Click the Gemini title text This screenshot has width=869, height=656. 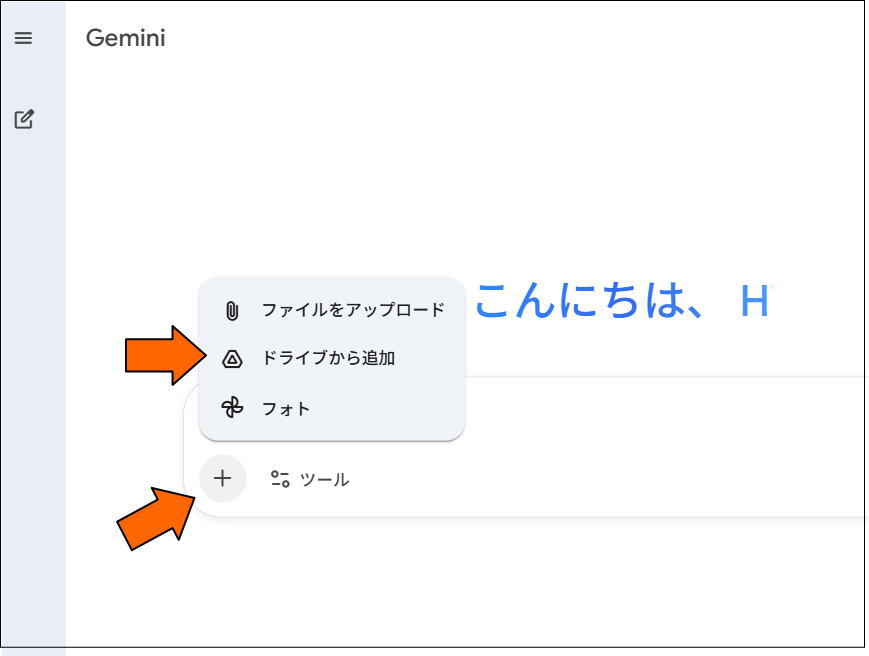point(126,39)
